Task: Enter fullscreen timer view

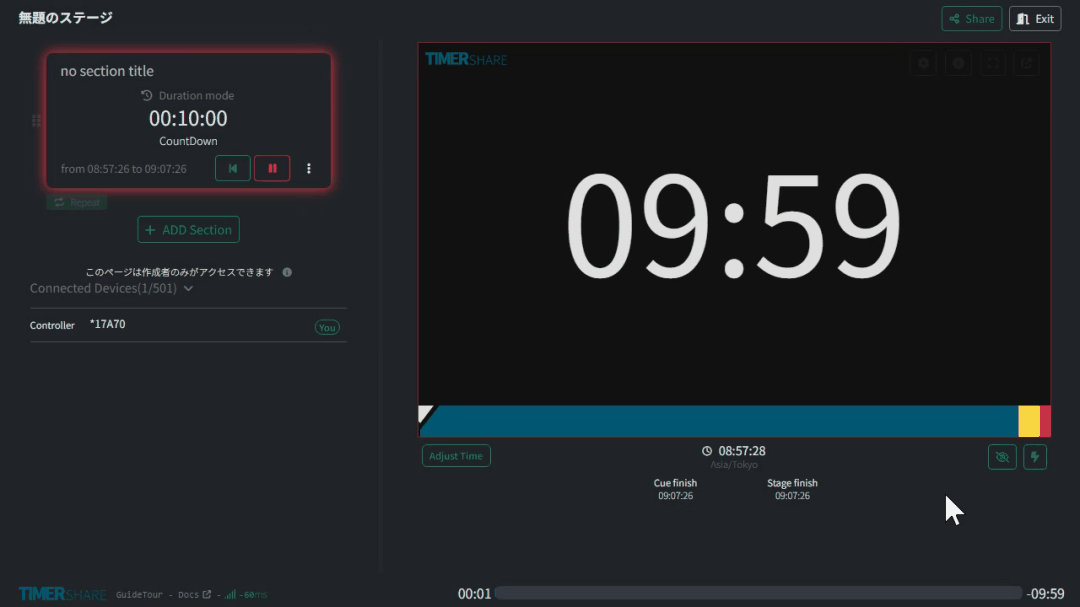Action: (992, 63)
